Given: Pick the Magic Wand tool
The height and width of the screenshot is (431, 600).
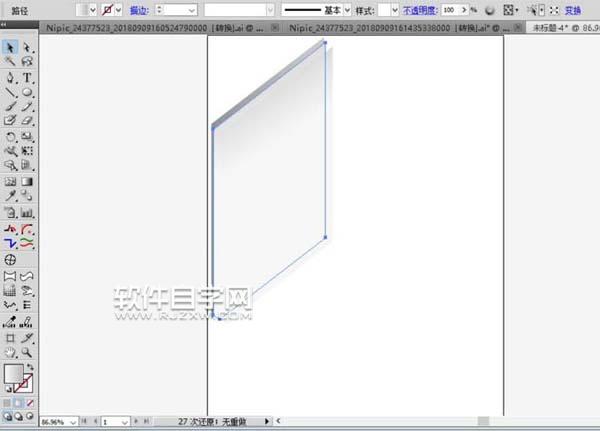Looking at the screenshot, I should coord(10,61).
